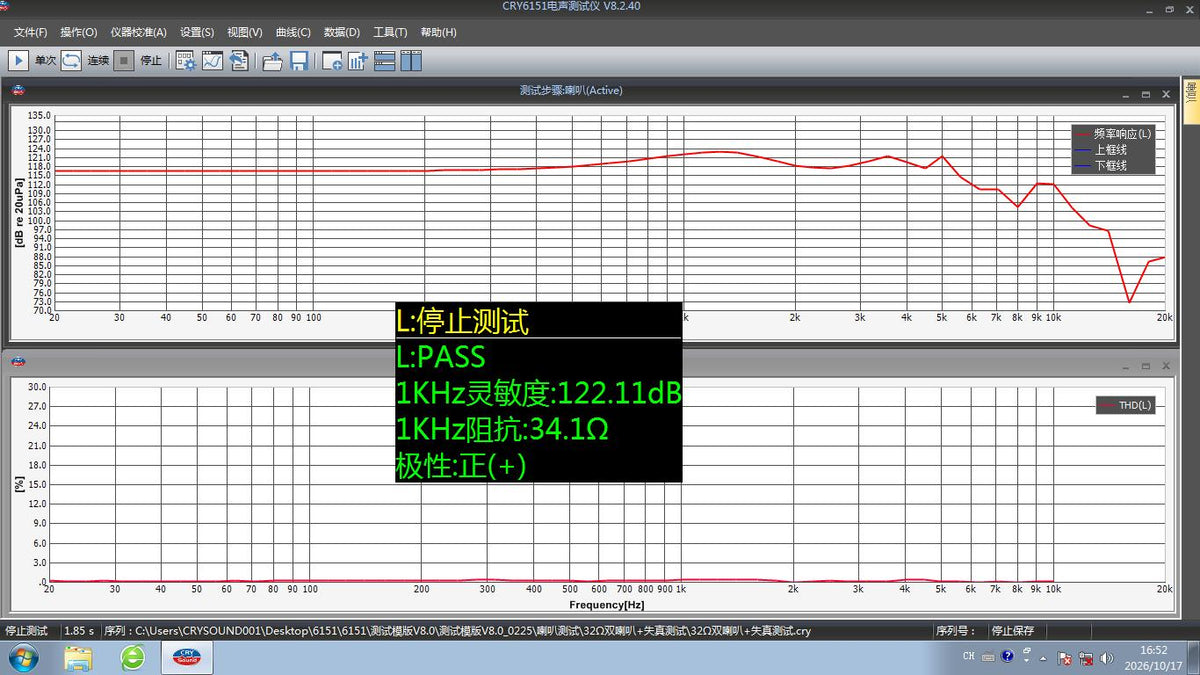Open the green browser icon on taskbar

click(132, 658)
